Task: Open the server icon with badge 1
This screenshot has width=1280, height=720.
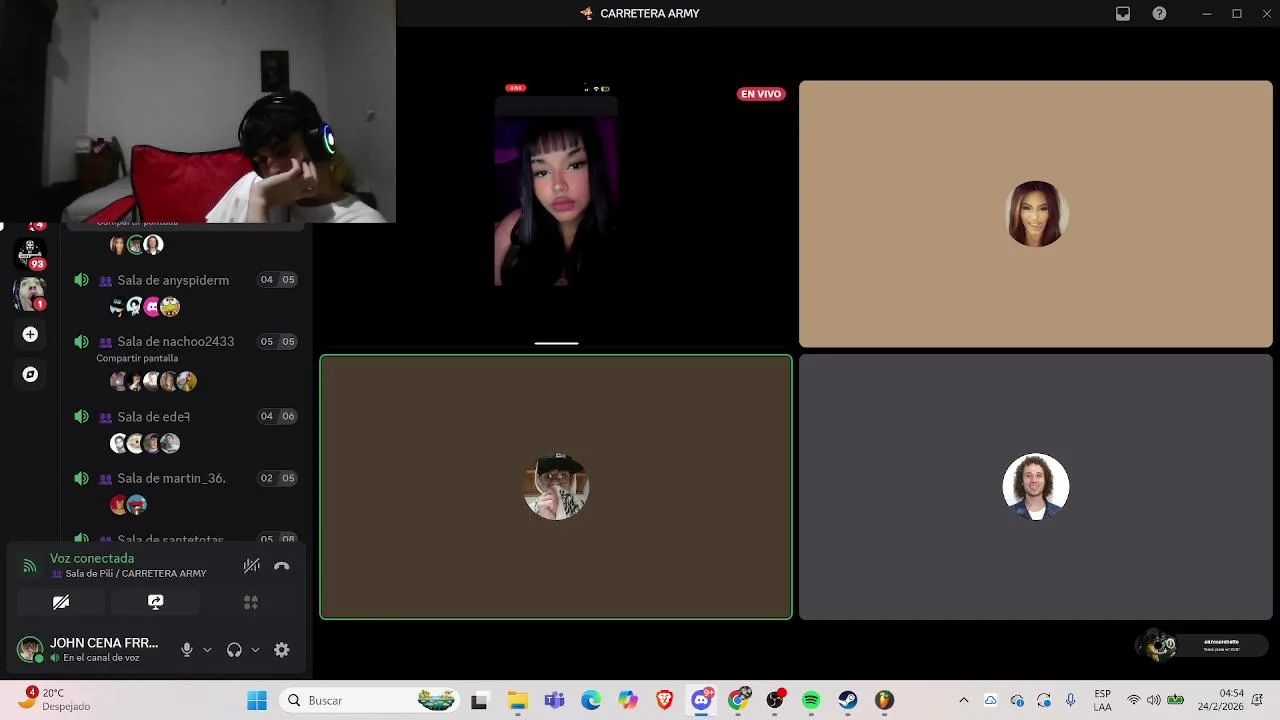Action: point(30,294)
